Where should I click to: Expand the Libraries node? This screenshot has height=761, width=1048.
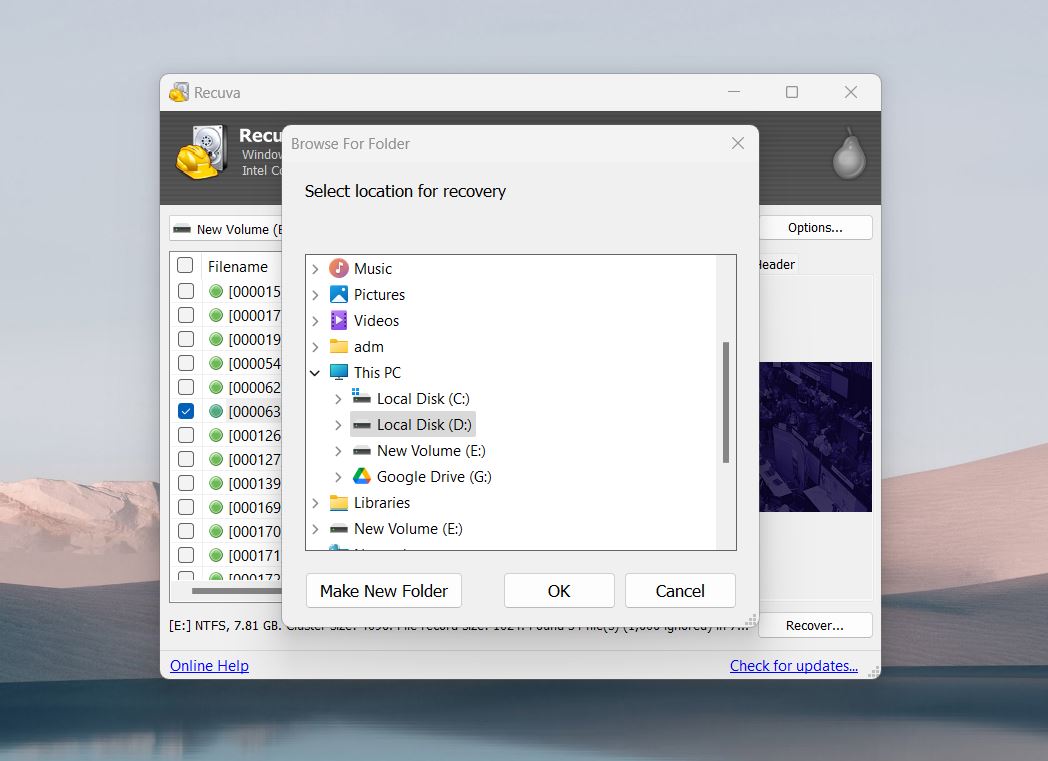(x=315, y=503)
